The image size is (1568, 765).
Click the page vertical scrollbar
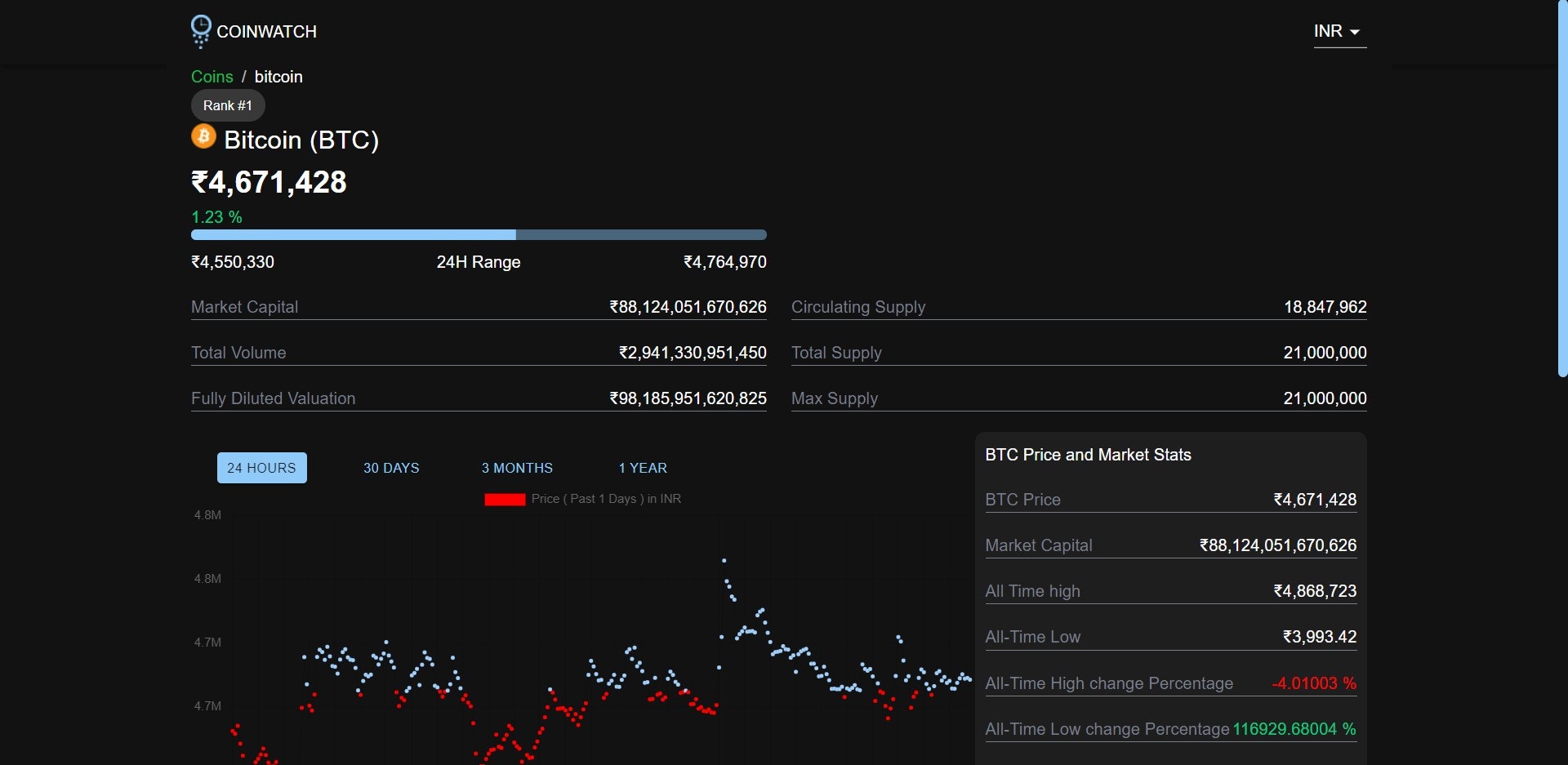(x=1562, y=188)
